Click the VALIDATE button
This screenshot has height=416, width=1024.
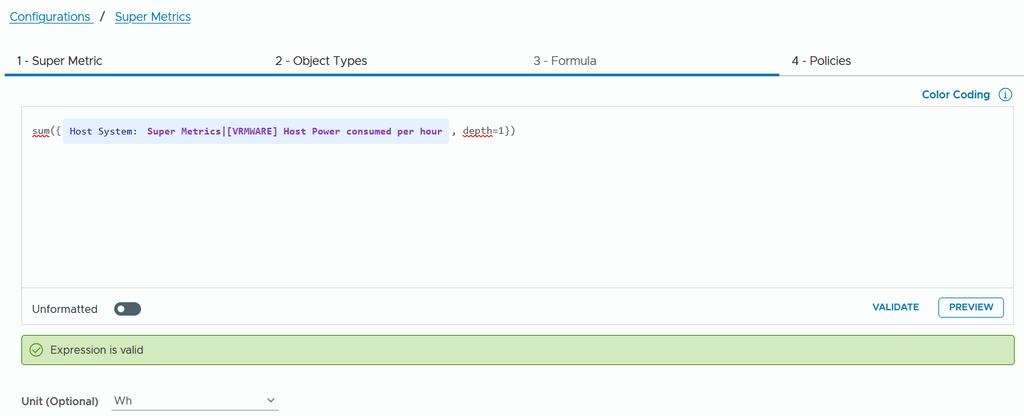point(895,307)
